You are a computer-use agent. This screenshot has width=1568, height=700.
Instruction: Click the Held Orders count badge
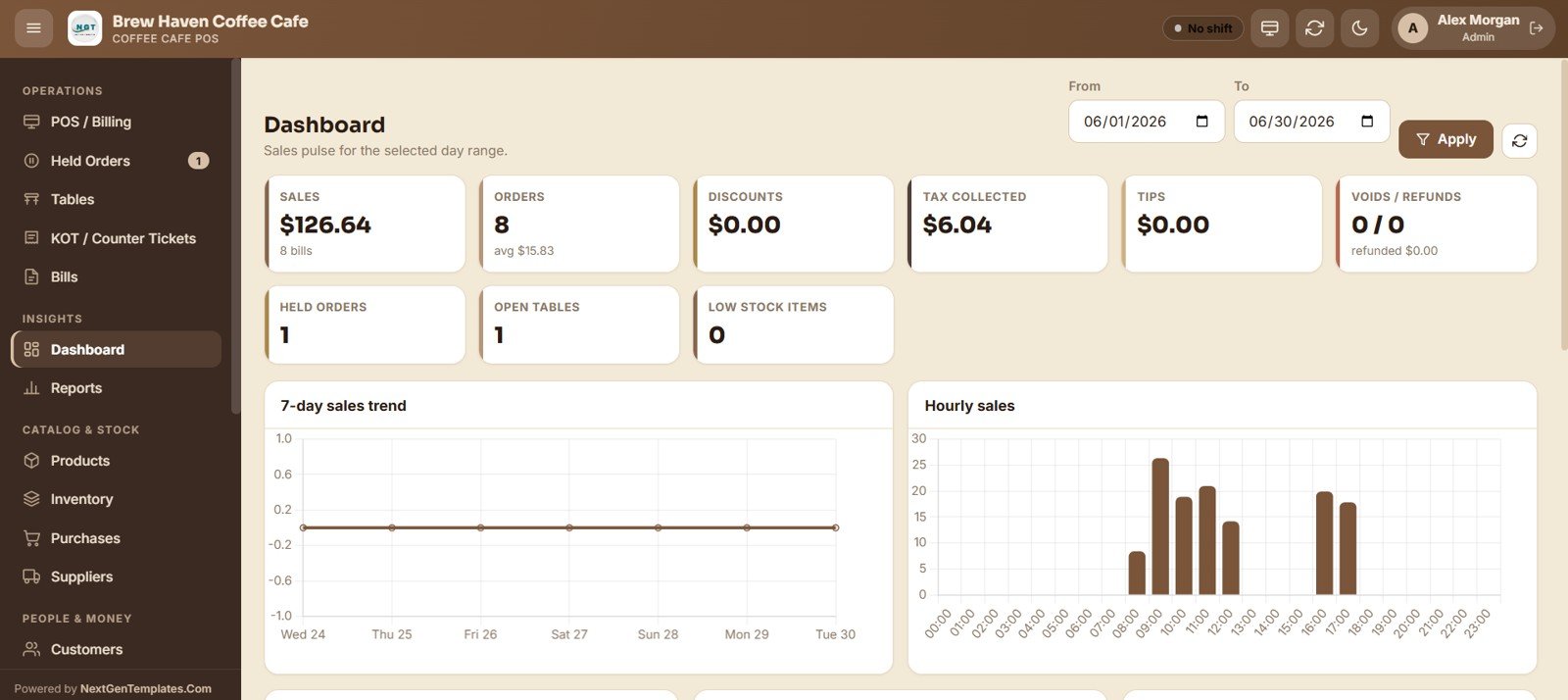point(199,161)
